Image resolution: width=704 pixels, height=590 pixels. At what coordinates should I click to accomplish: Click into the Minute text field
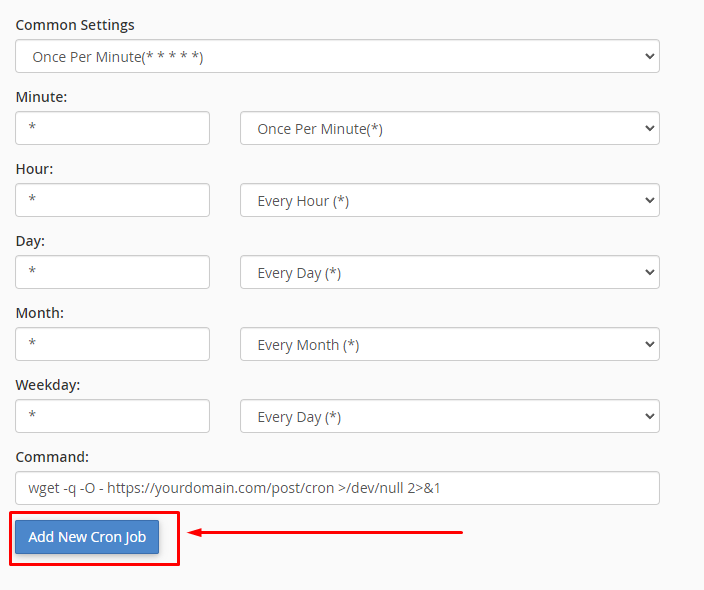pos(113,129)
